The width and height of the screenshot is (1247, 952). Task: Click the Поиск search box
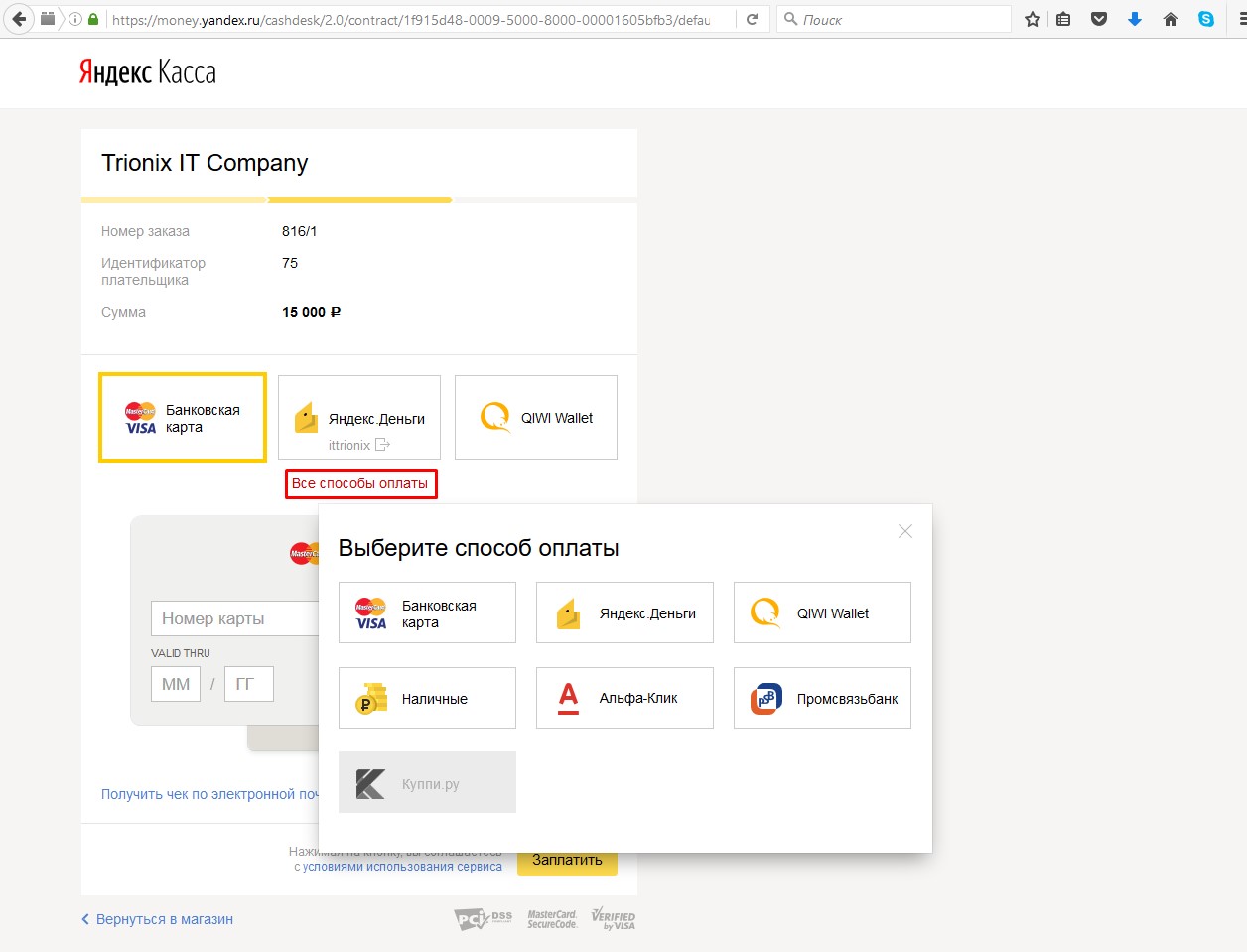[894, 19]
